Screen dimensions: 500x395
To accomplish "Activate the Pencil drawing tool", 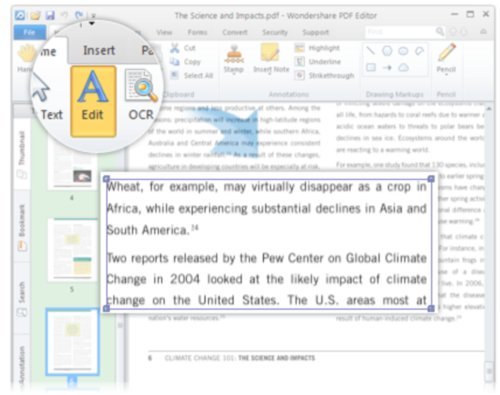I will [x=446, y=59].
